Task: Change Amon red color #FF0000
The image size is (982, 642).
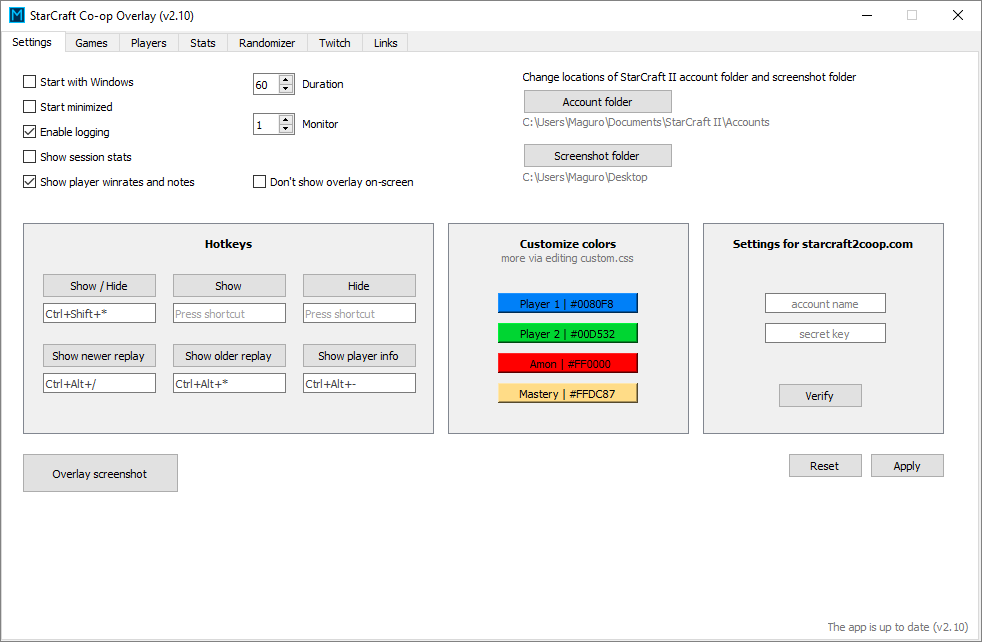Action: pyautogui.click(x=567, y=363)
